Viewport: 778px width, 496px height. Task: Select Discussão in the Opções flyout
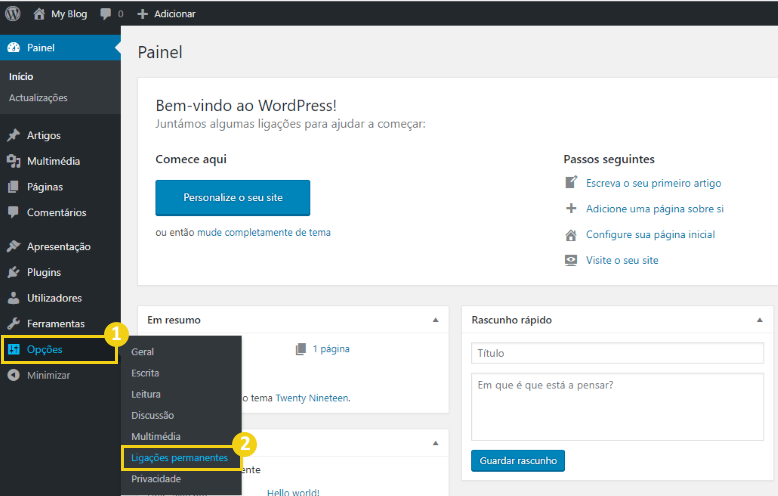[x=152, y=415]
